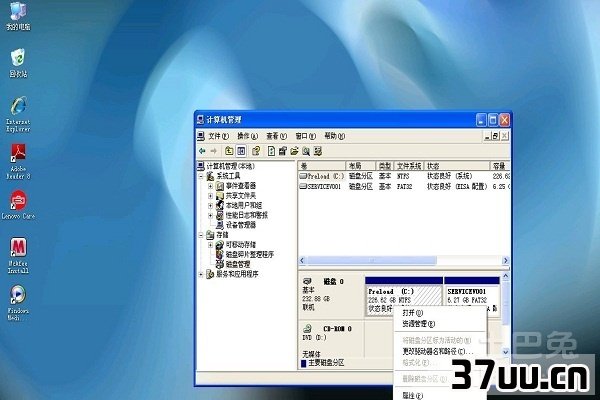The height and width of the screenshot is (400, 600).
Task: Open the 我的电脑 desktop icon
Action: 18,16
